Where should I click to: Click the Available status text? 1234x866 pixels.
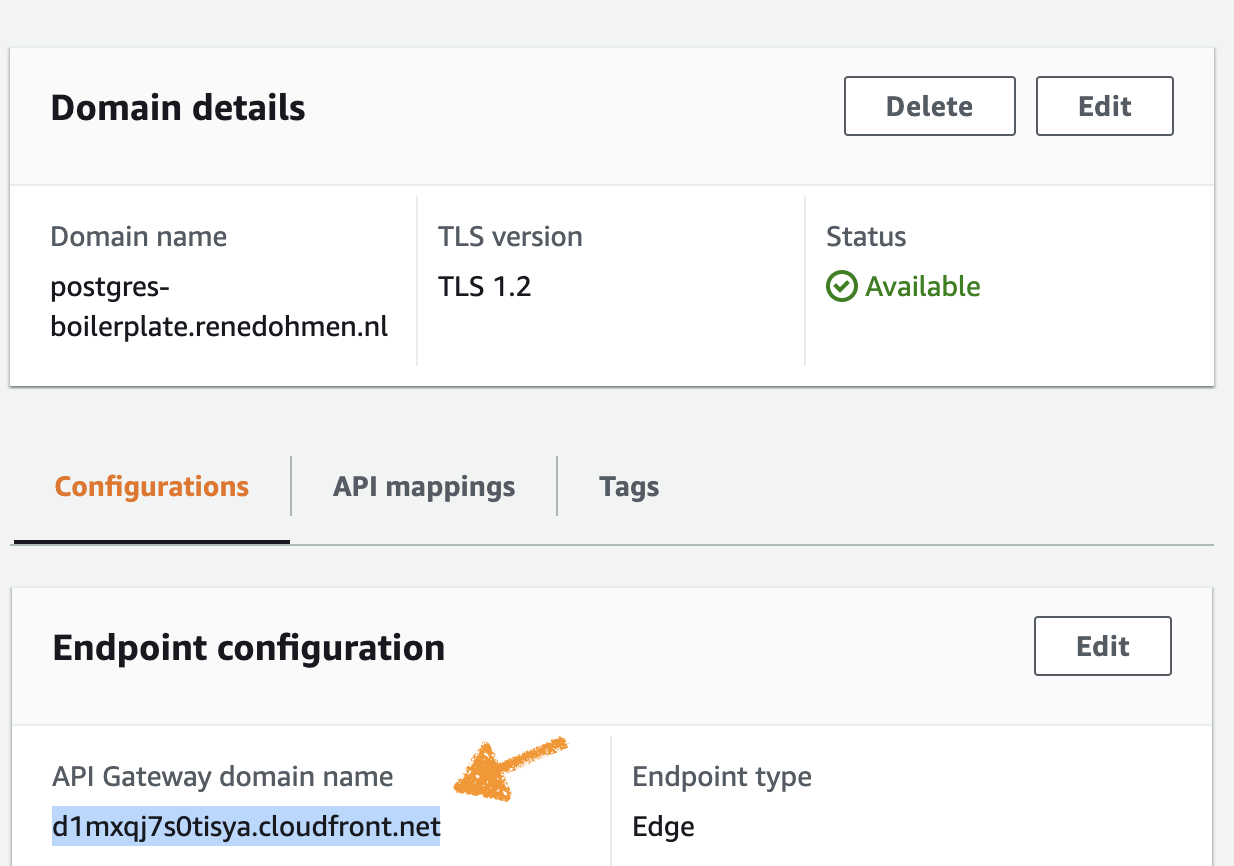pos(923,287)
